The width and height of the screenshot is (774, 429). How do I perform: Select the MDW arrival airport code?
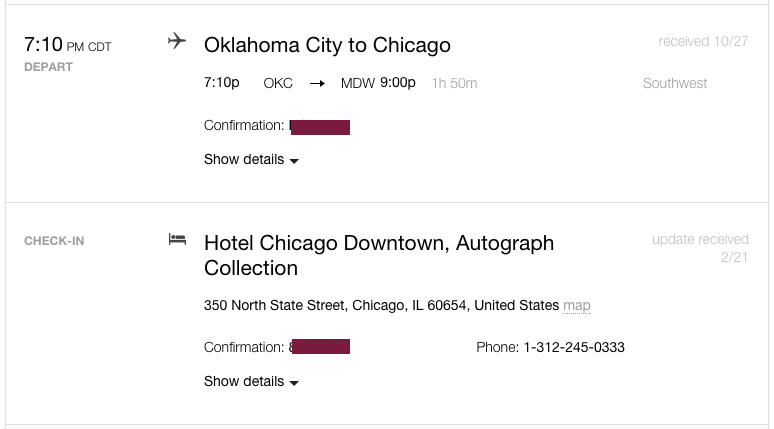(x=357, y=84)
